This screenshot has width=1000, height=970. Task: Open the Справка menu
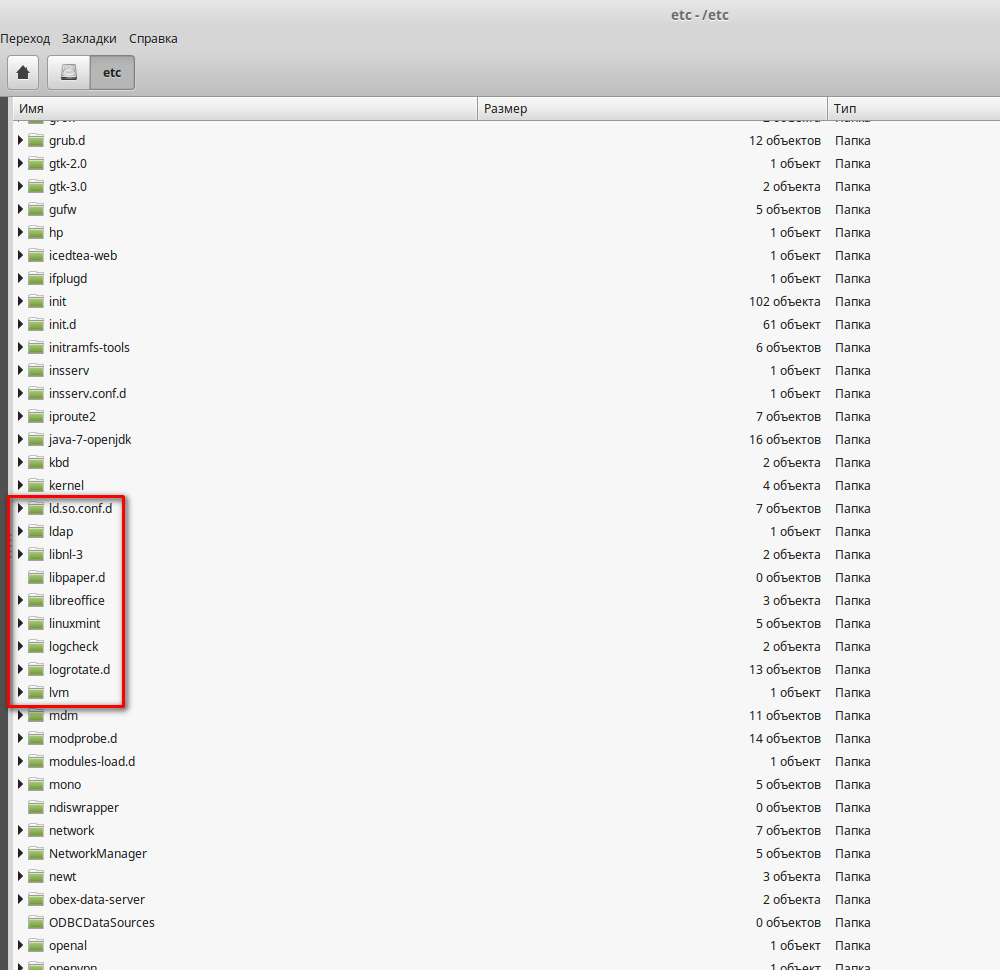click(153, 39)
